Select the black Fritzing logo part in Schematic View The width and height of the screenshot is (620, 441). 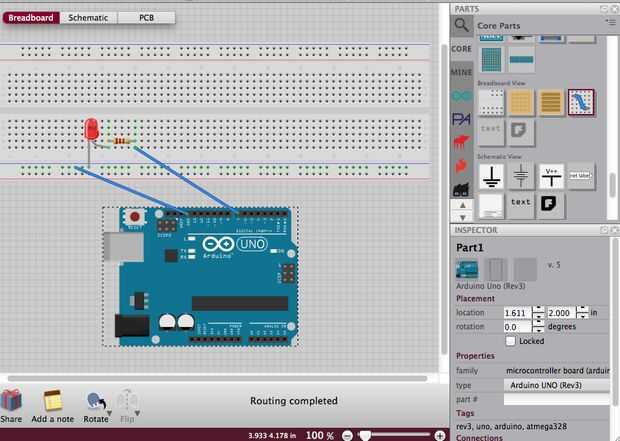(550, 205)
